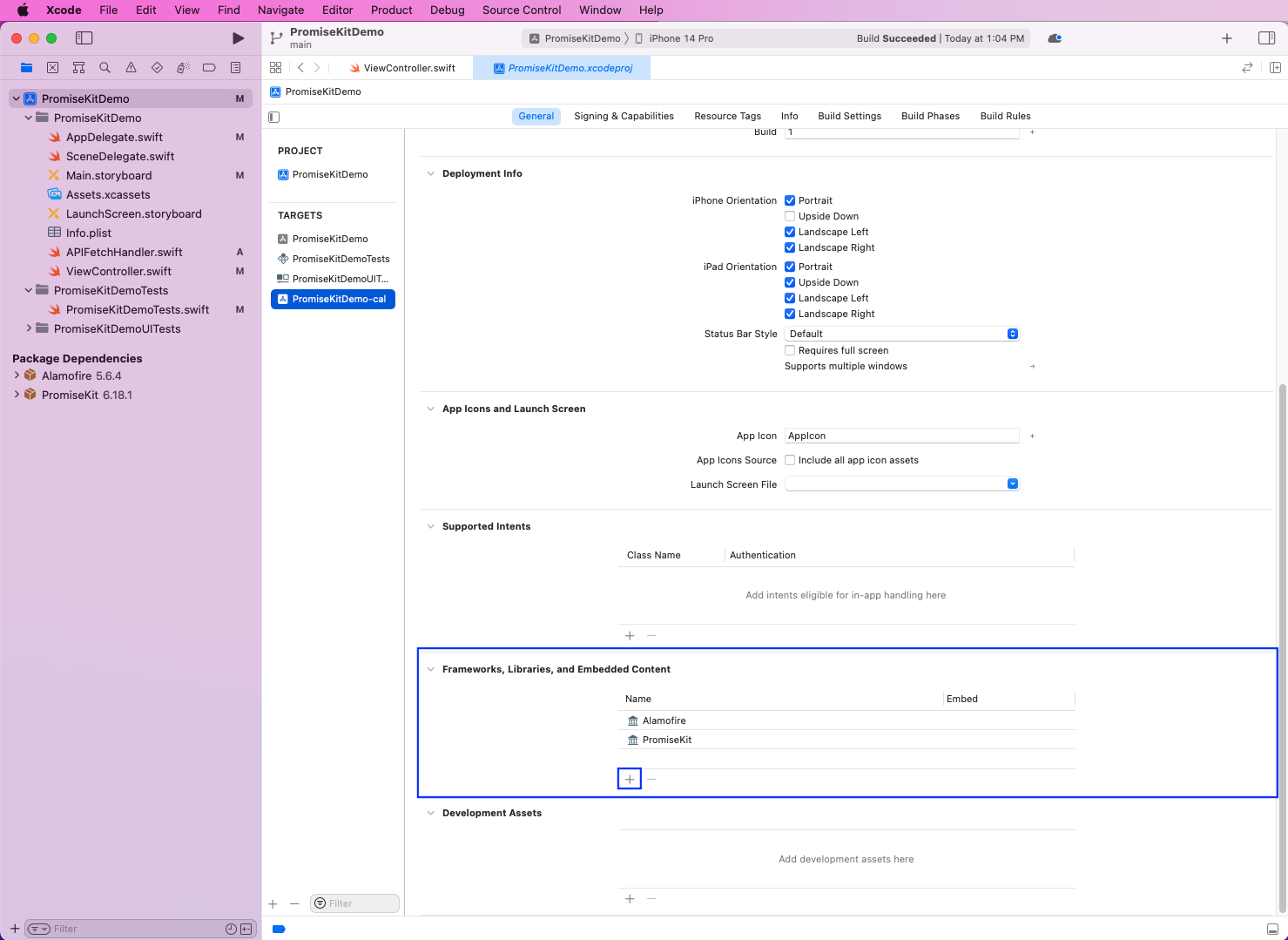Click the App Icon text field

click(901, 436)
